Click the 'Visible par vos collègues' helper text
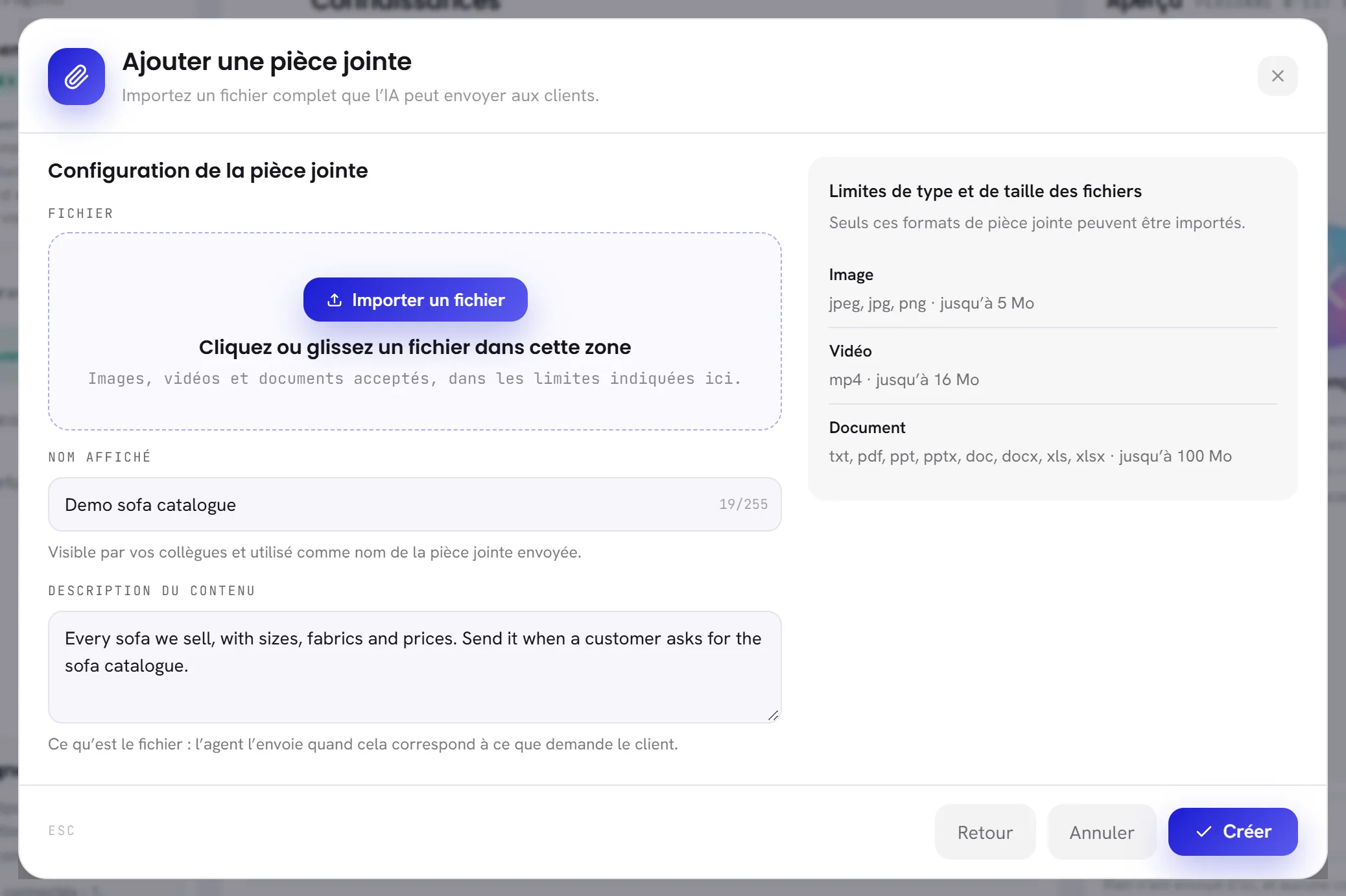 click(x=314, y=552)
